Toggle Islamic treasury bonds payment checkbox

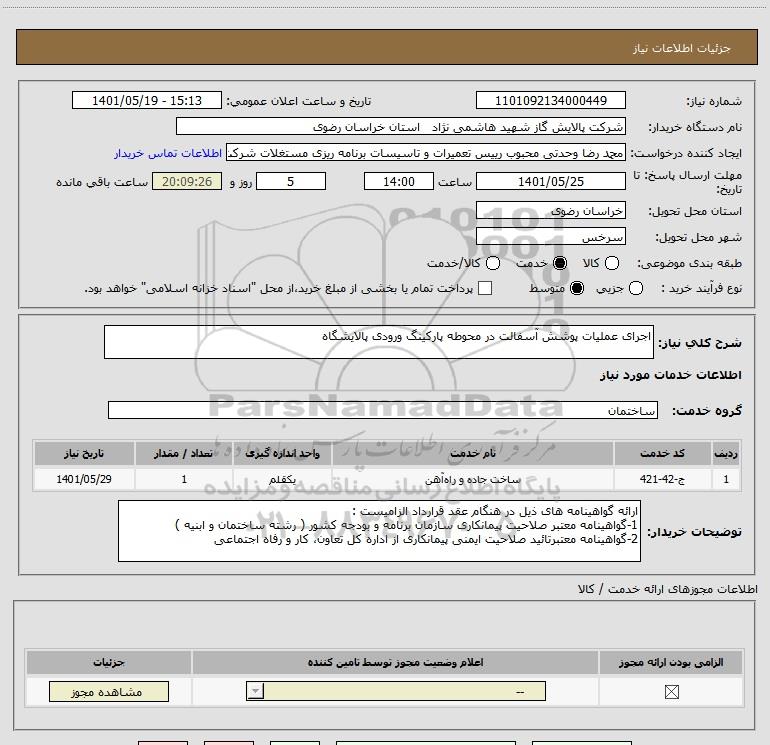click(485, 288)
